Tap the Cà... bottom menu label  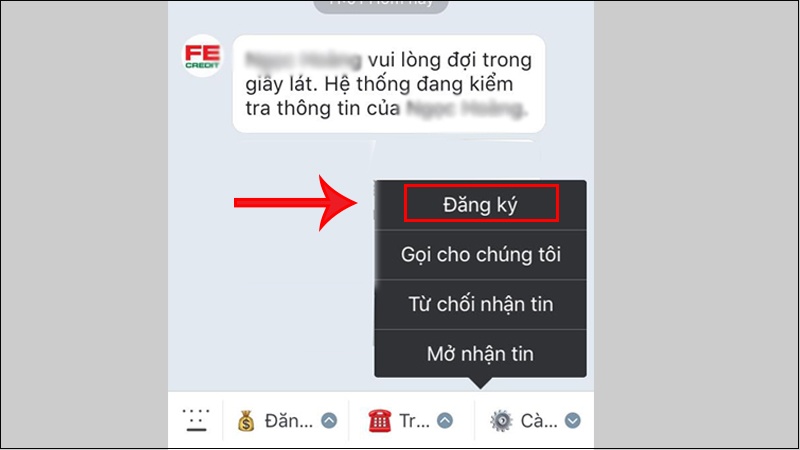pos(539,421)
